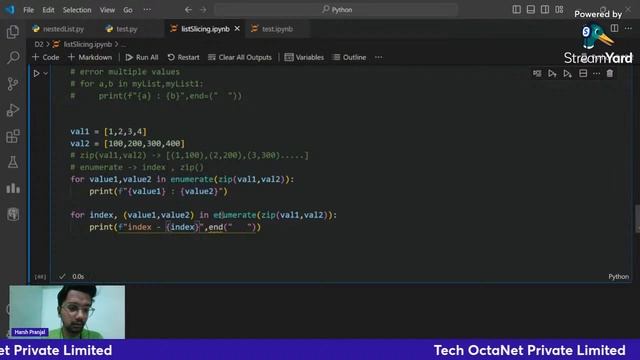
Task: Open Edit menu
Action: click(x=48, y=10)
